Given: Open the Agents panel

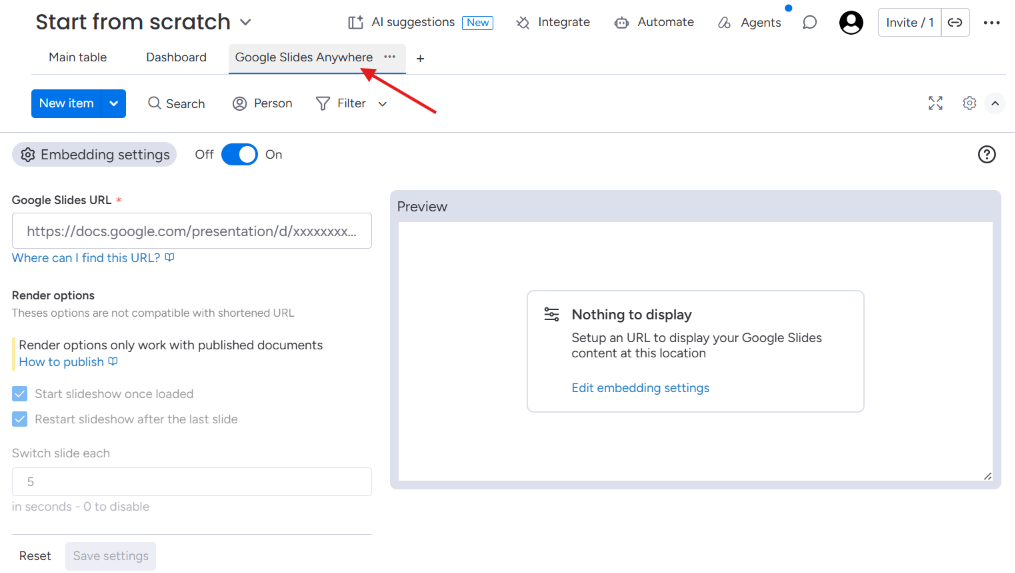Looking at the screenshot, I should 750,23.
